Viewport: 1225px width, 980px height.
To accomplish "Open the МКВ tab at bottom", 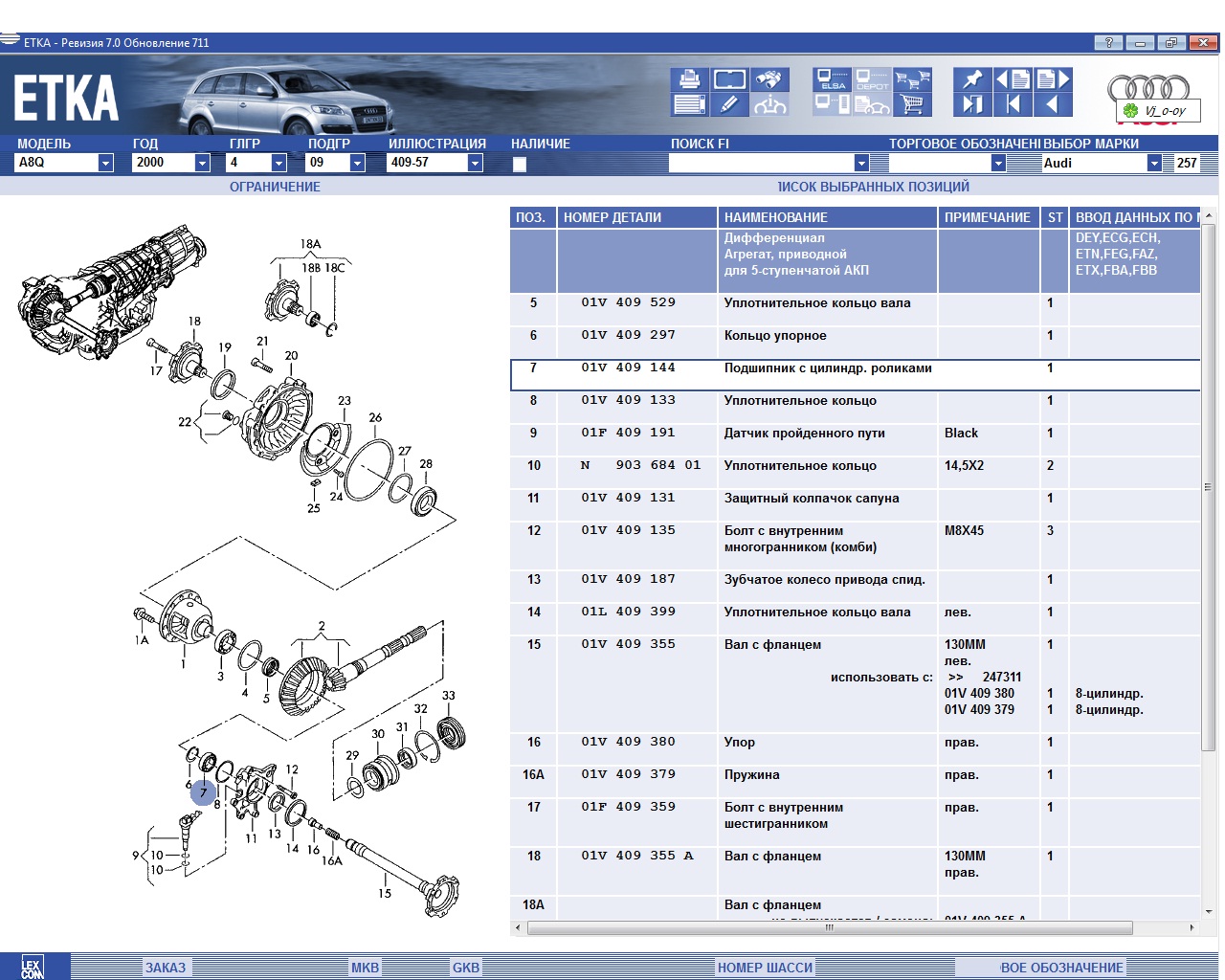I will pos(365,968).
